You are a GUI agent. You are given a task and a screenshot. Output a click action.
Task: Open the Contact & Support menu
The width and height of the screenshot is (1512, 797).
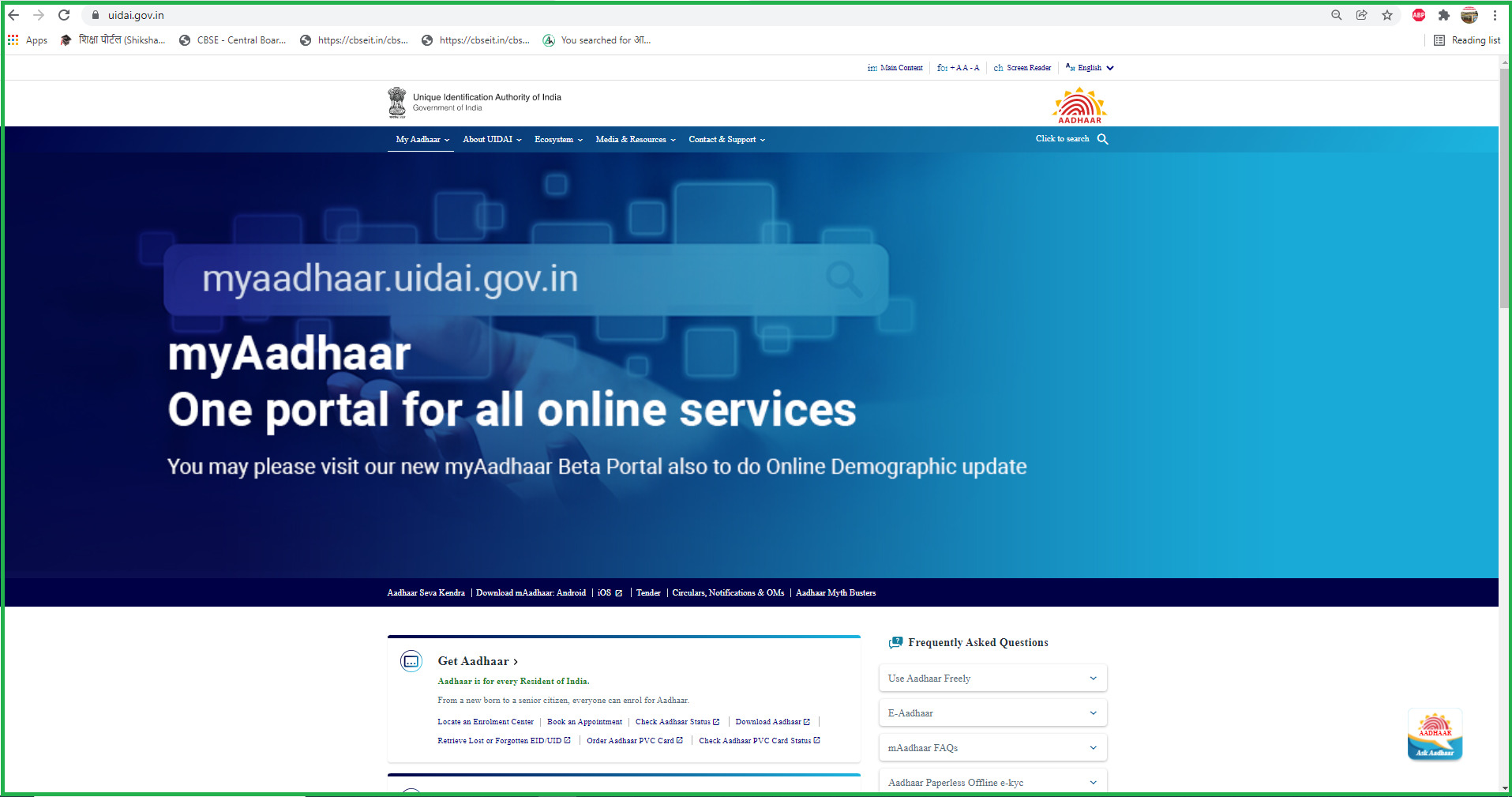click(726, 140)
